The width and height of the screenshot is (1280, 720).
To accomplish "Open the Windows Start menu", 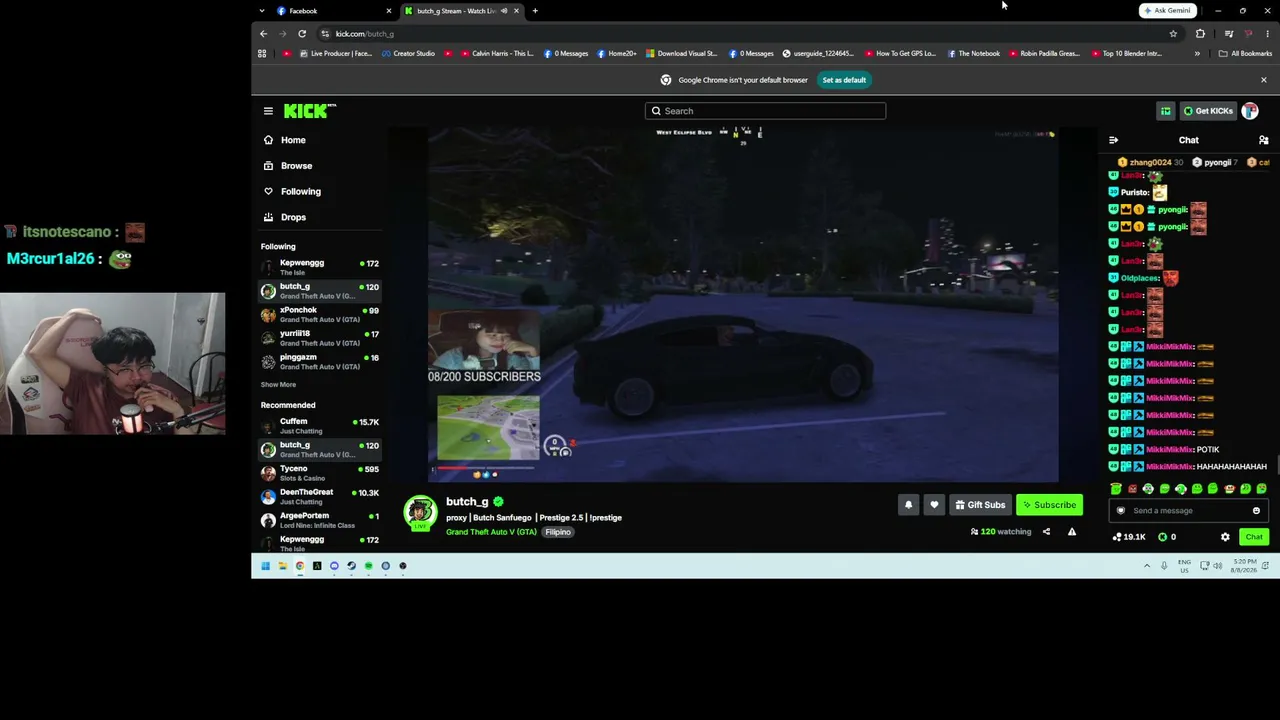I will (x=265, y=566).
